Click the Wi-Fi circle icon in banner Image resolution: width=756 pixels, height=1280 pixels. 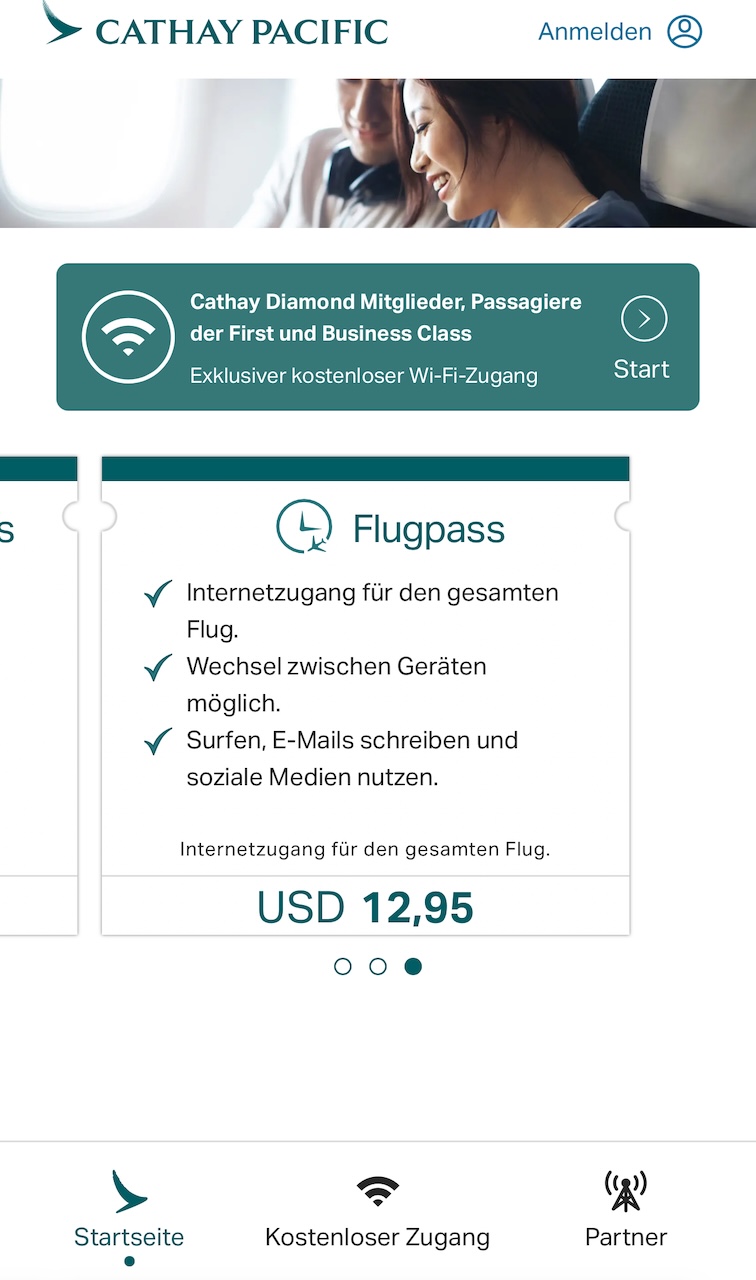pos(127,338)
